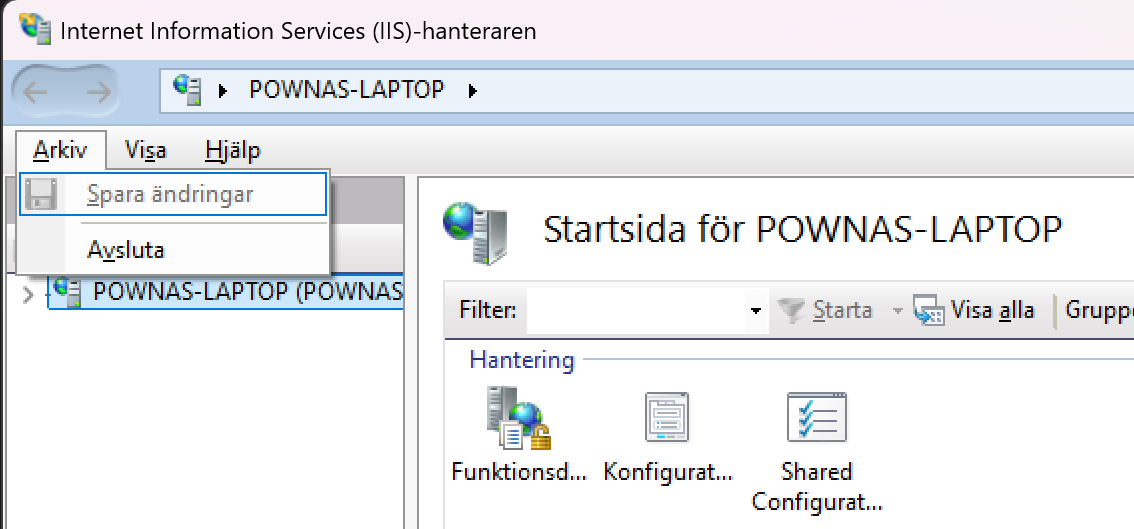This screenshot has width=1134, height=529.
Task: Click POWNAS-LAPTOP in the address breadcrumb
Action: (346, 90)
